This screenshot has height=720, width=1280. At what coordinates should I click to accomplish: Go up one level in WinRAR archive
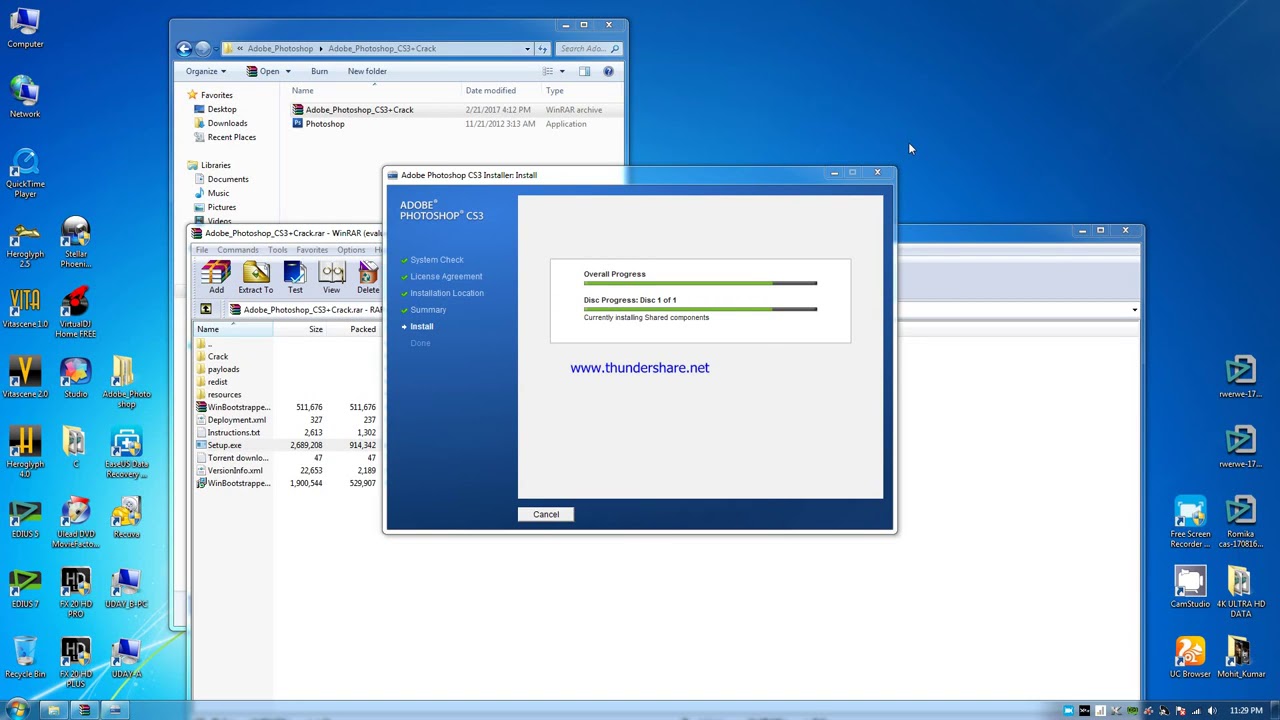[206, 310]
